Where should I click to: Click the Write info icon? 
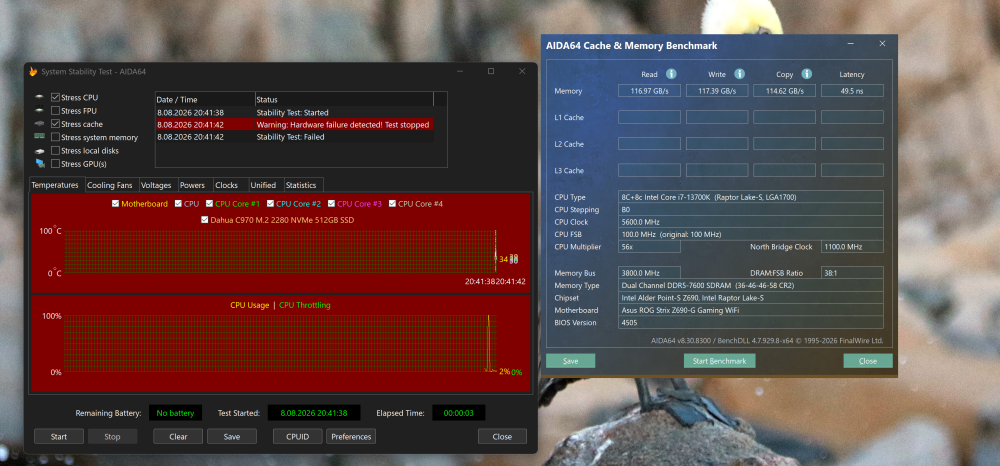[x=739, y=74]
